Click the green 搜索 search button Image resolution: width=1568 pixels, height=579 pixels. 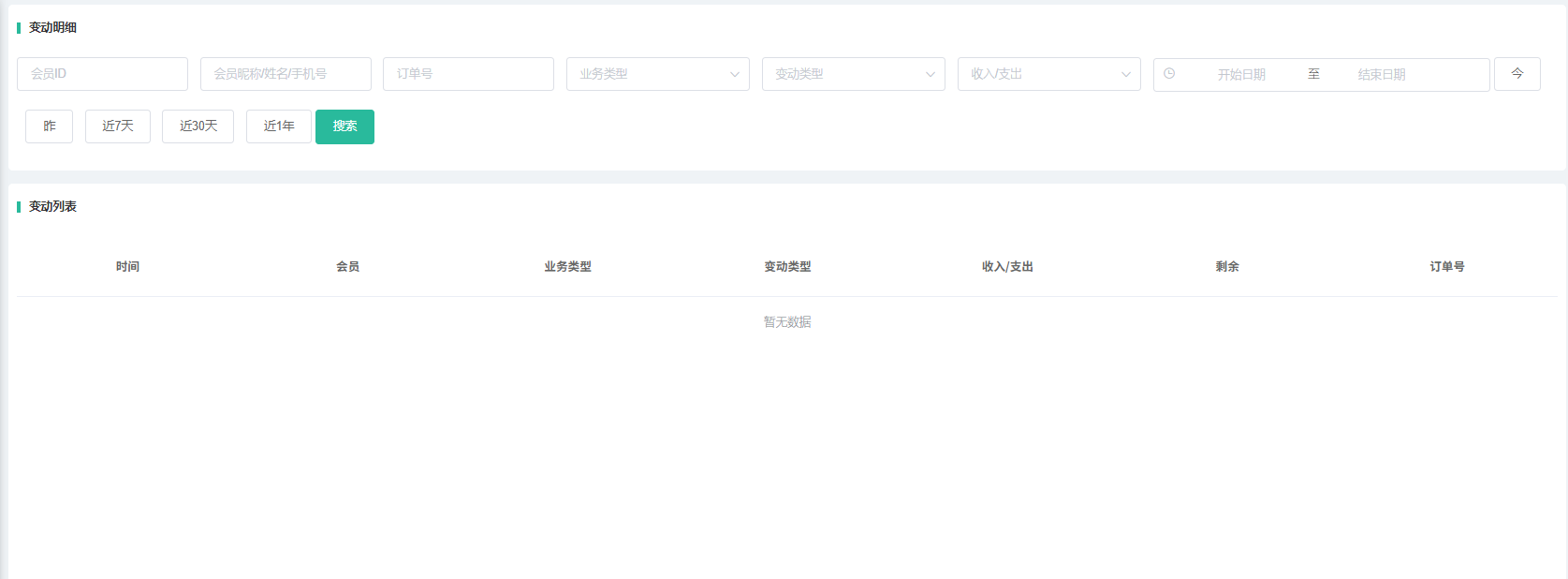(344, 126)
